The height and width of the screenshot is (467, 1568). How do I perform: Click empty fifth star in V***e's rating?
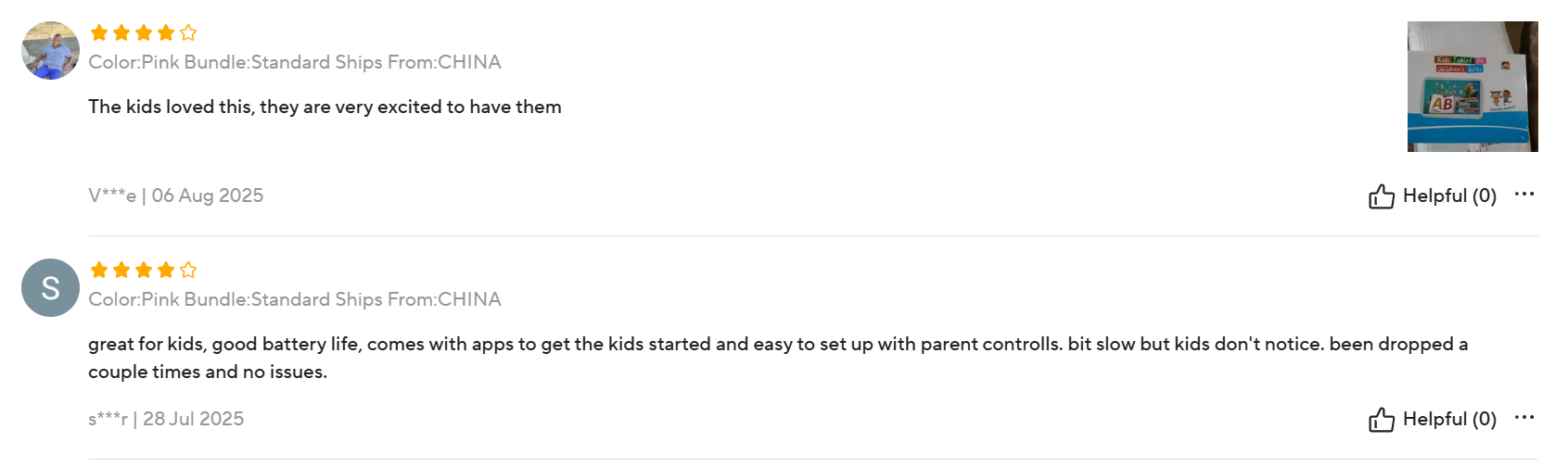click(188, 32)
